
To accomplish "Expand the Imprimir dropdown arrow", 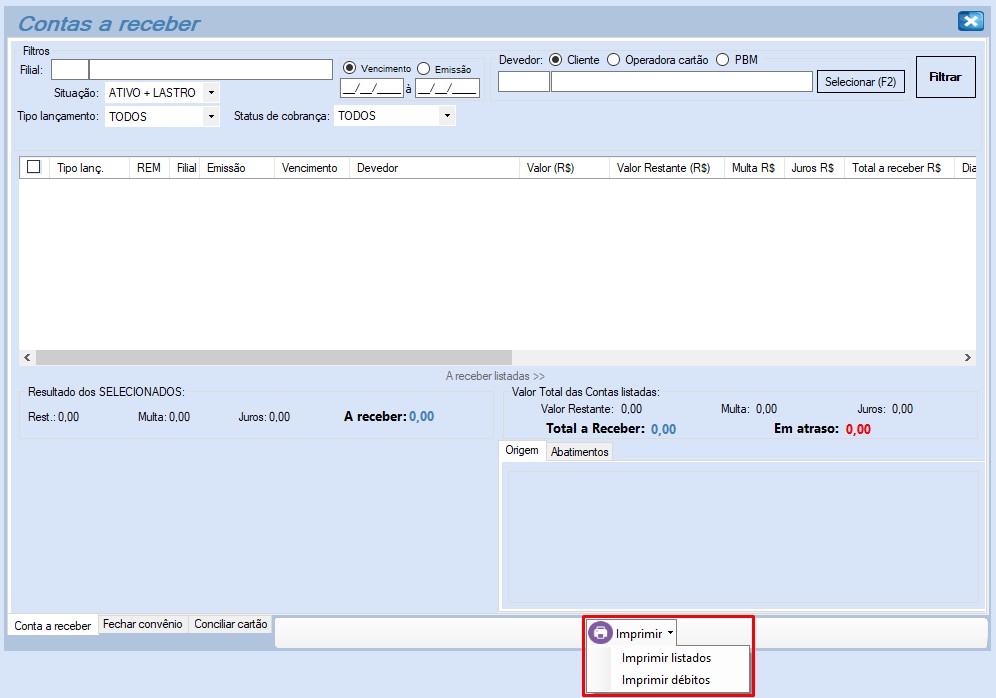I will tap(670, 633).
